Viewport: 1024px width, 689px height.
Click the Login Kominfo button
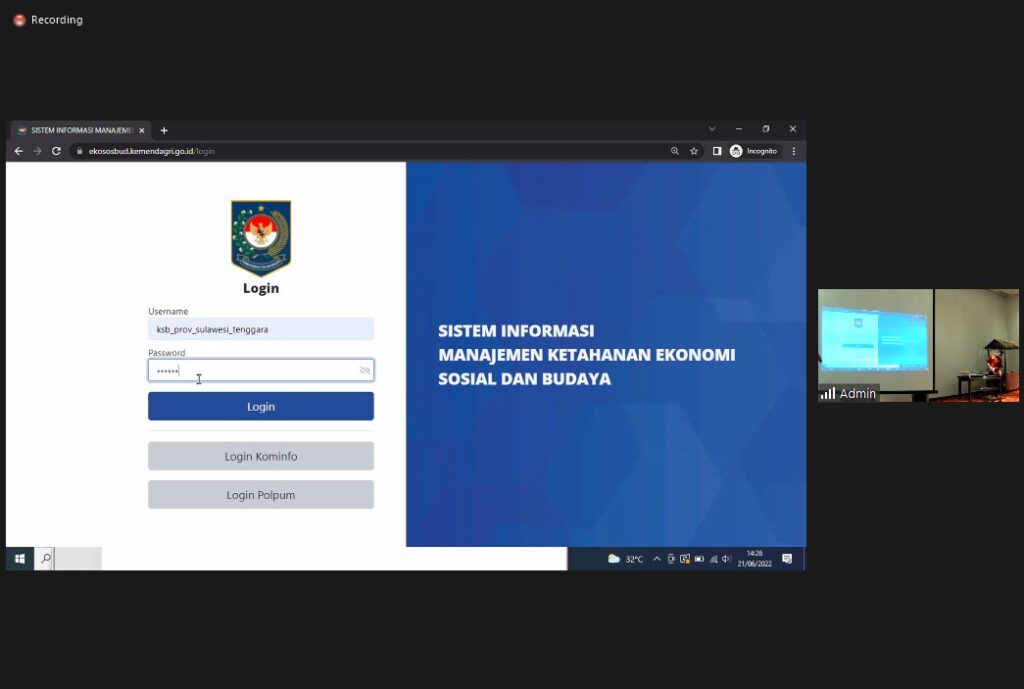pos(261,456)
